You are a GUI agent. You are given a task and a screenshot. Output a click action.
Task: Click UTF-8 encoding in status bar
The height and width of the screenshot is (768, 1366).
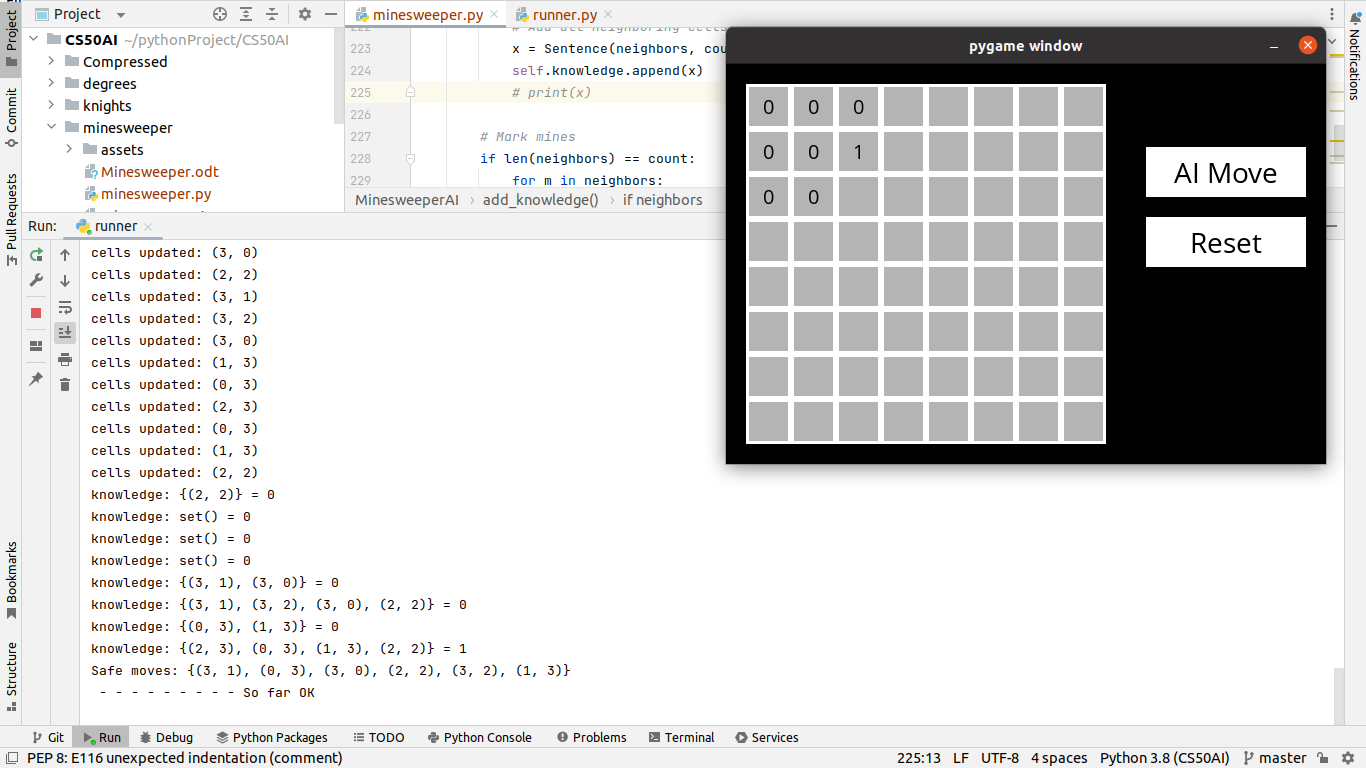tap(1000, 758)
